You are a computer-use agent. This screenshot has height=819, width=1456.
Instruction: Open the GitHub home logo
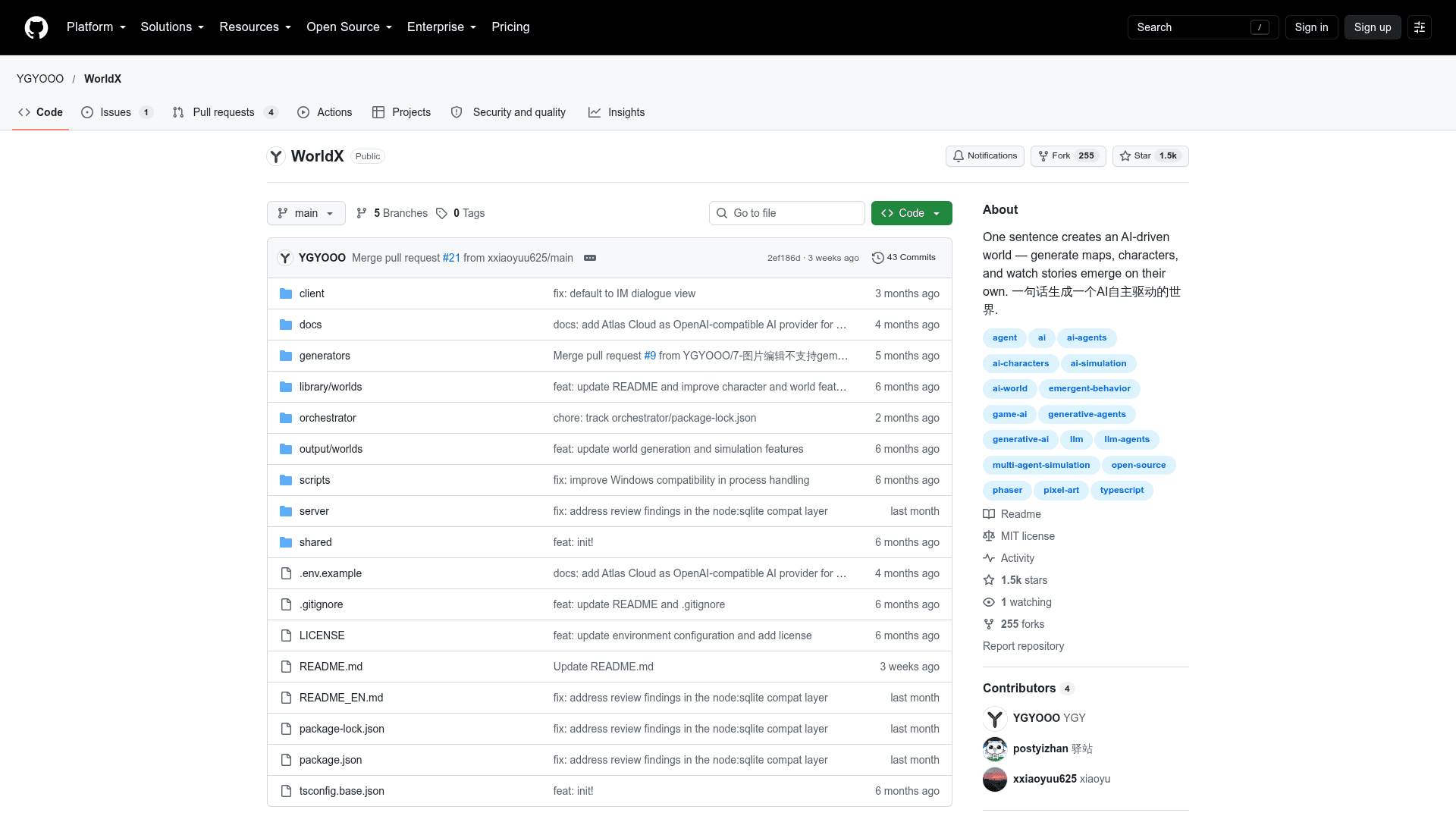[36, 27]
